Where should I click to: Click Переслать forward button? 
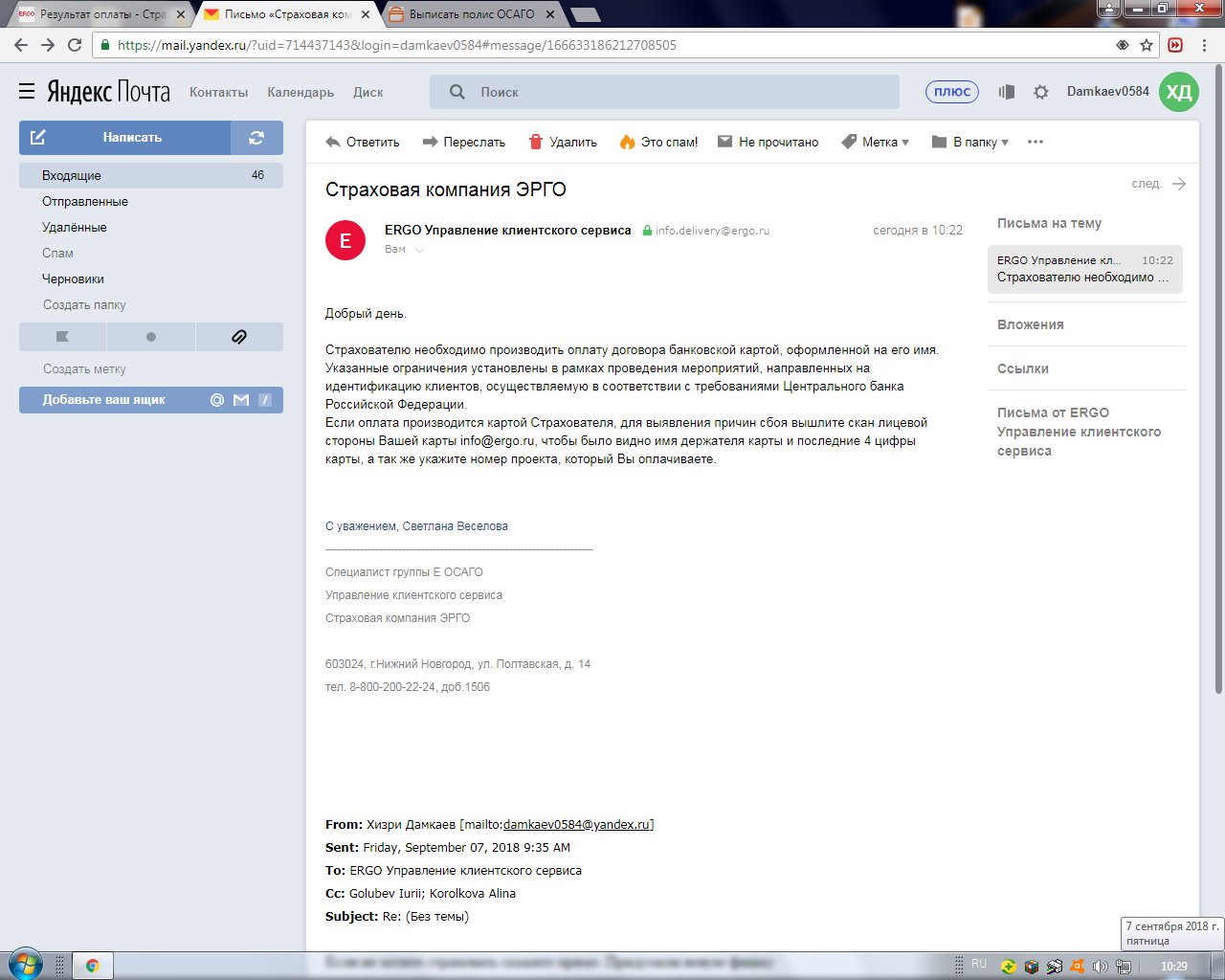tap(464, 142)
